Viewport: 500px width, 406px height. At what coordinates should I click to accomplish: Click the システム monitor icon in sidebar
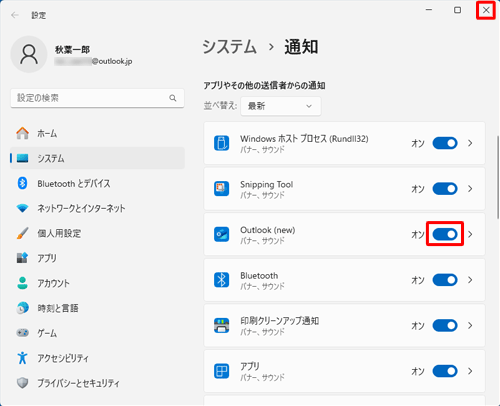(22, 158)
